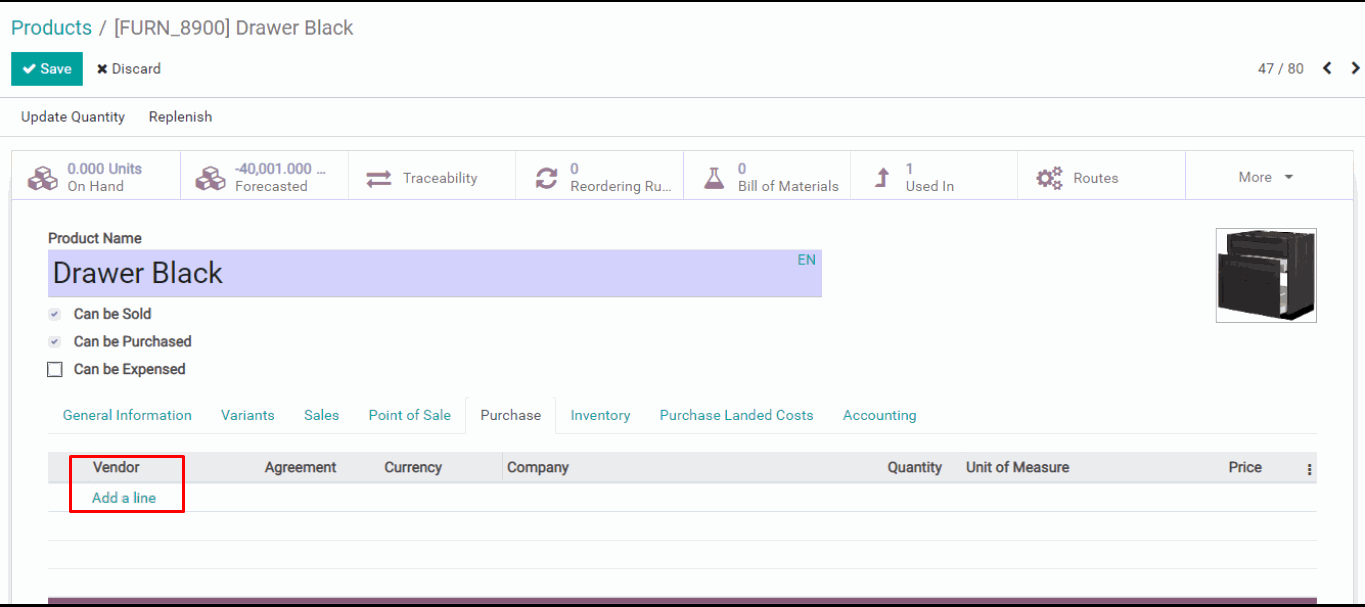Open the Forecasted quantity stat button
The image size is (1365, 607).
tap(264, 177)
